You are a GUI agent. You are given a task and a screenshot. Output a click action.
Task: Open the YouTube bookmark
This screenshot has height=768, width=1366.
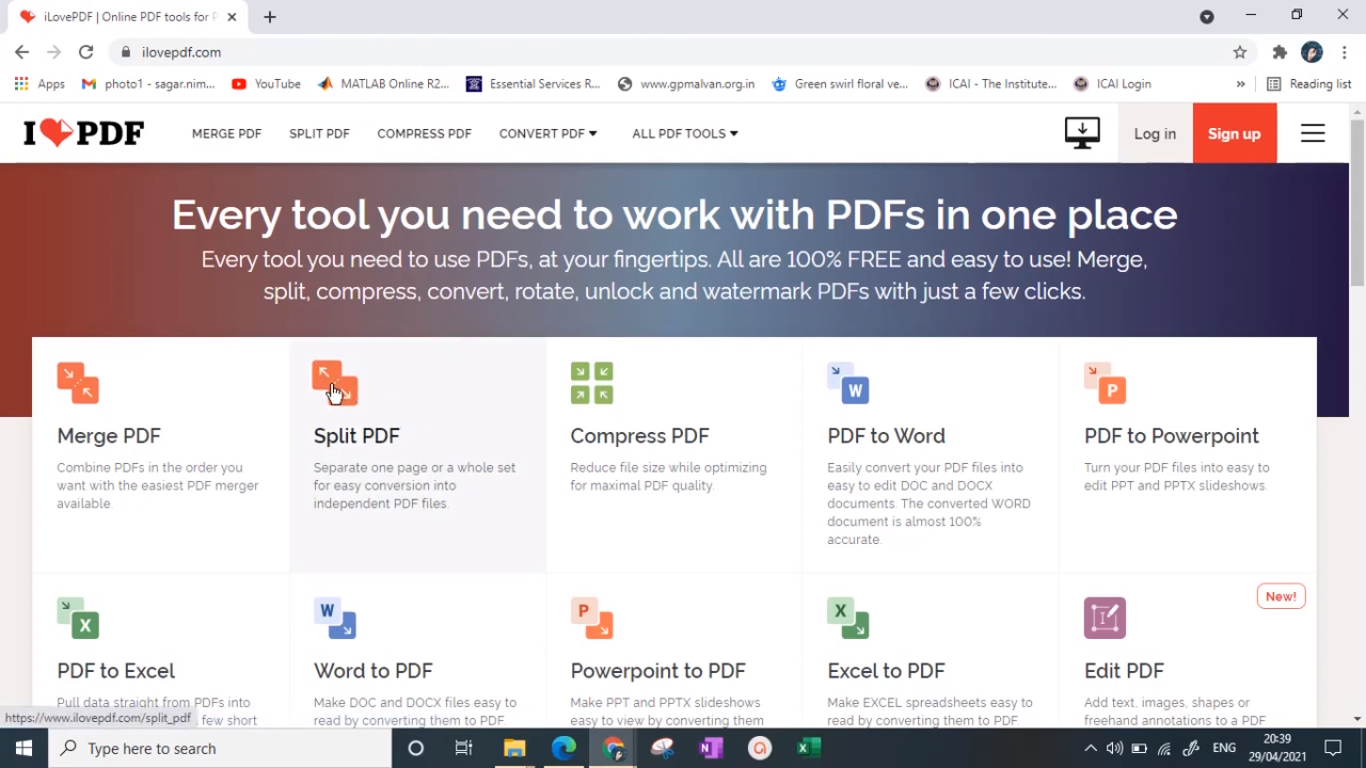point(266,84)
